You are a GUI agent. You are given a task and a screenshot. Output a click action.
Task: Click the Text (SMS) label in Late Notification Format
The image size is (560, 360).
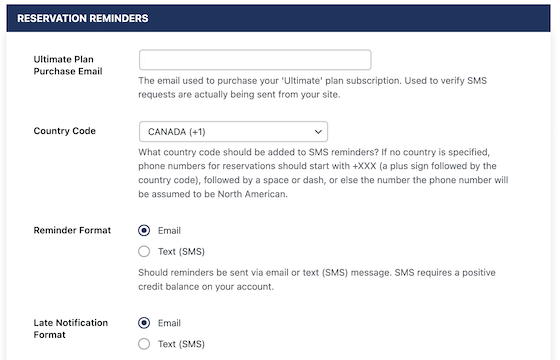(181, 344)
